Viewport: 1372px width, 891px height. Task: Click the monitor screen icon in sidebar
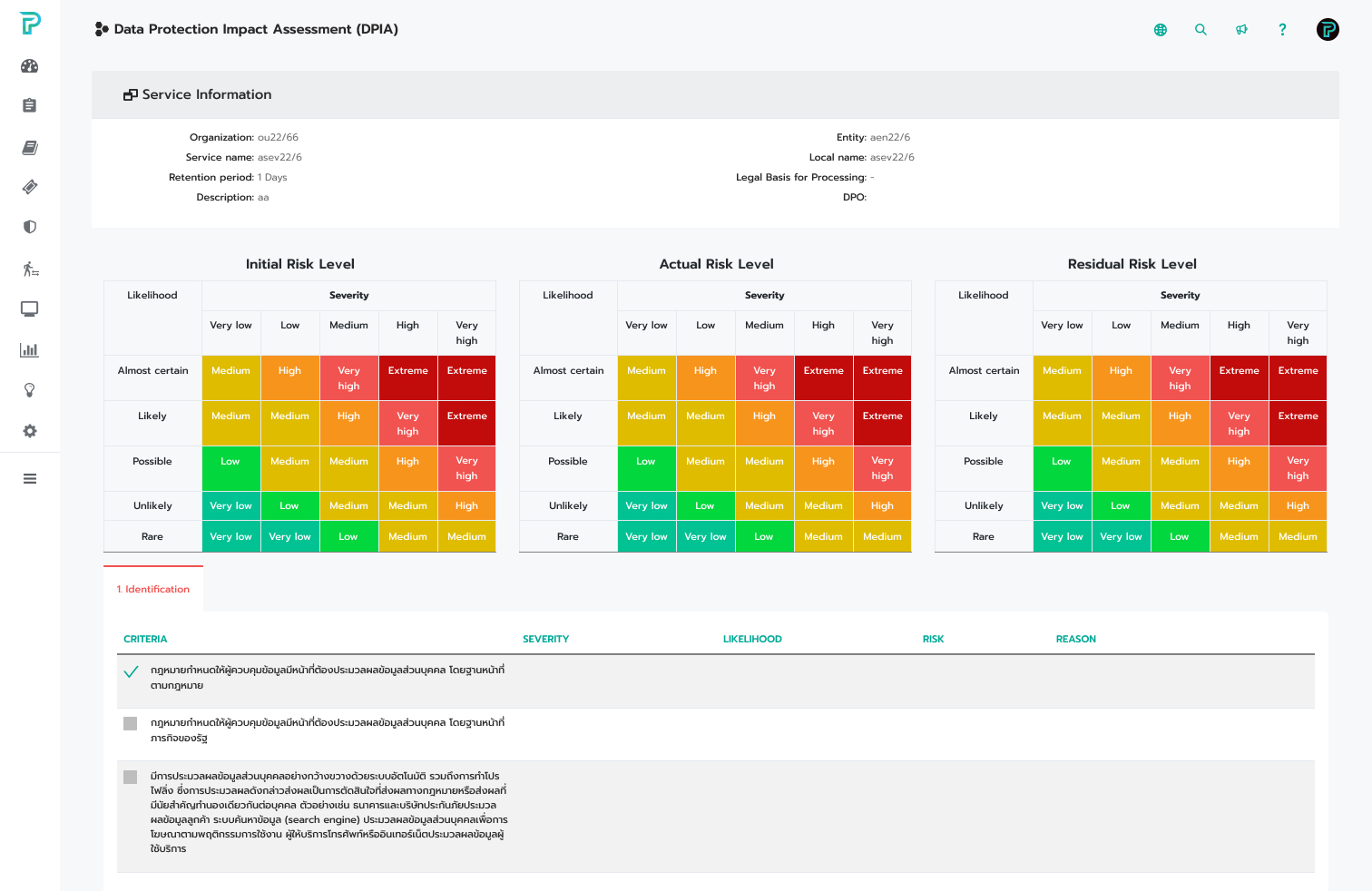(29, 309)
